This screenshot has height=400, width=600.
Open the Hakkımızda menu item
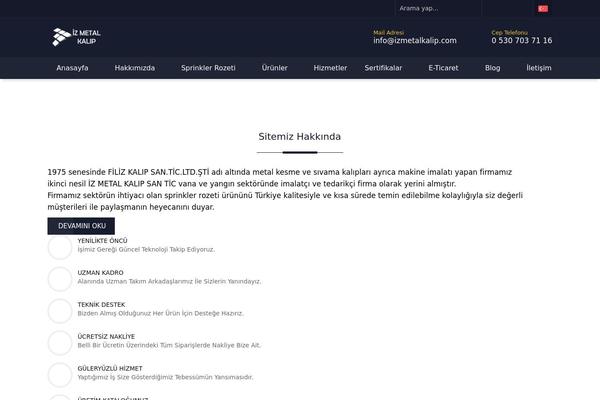point(135,68)
